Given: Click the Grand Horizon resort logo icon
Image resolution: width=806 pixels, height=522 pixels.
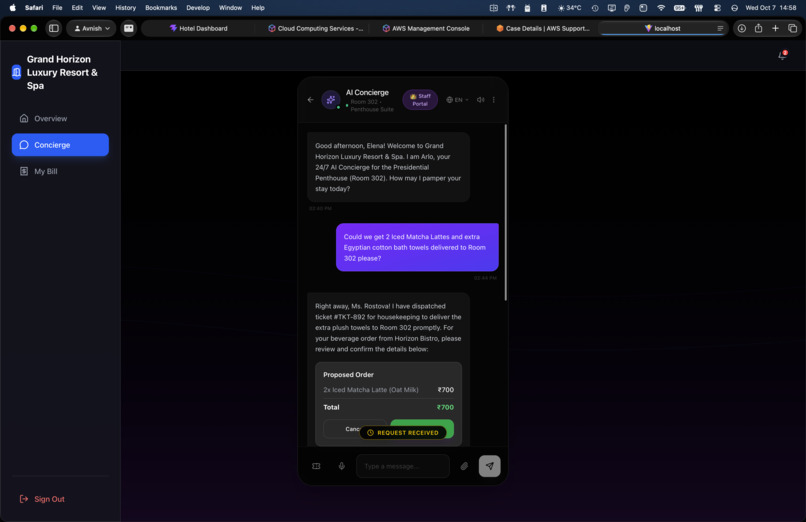Looking at the screenshot, I should click(x=16, y=72).
